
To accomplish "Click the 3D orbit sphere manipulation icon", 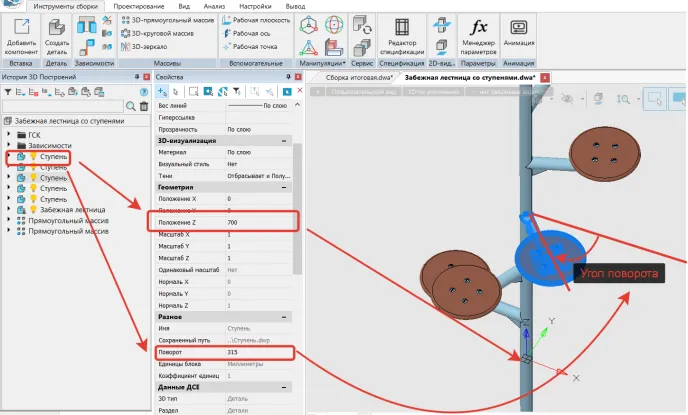I will [334, 25].
